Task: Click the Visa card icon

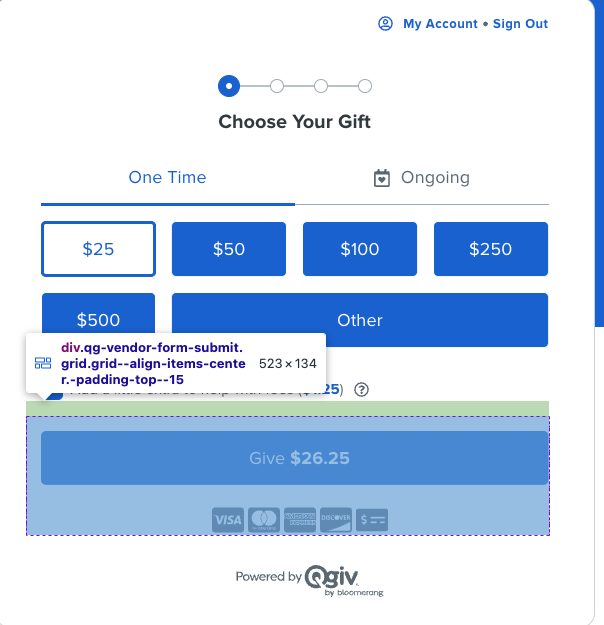Action: click(228, 519)
